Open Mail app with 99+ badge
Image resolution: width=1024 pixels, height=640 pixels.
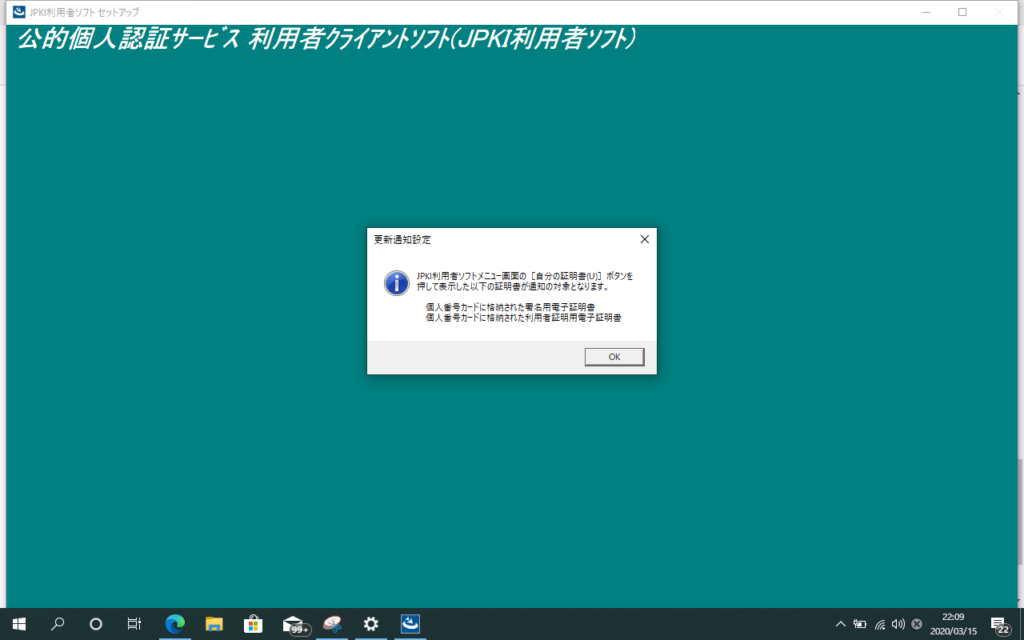(x=295, y=625)
